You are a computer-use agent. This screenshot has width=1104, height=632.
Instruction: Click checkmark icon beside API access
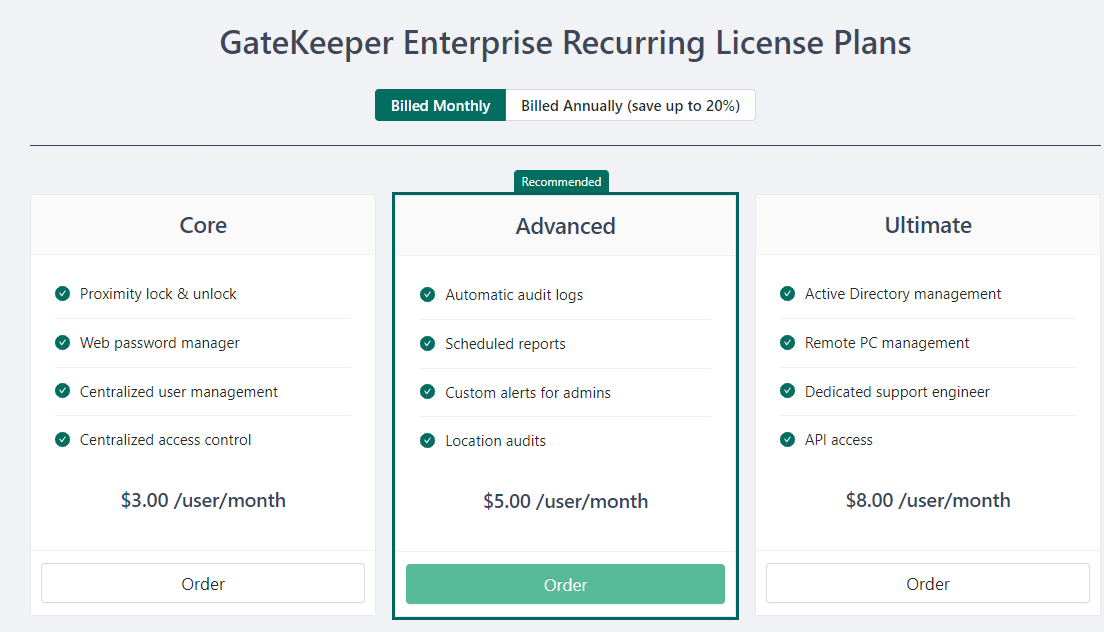click(787, 440)
